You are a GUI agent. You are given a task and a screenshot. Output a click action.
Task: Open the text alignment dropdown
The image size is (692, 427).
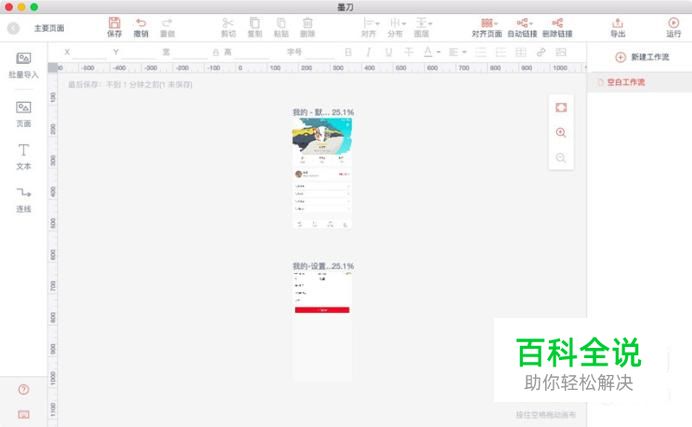click(x=457, y=52)
